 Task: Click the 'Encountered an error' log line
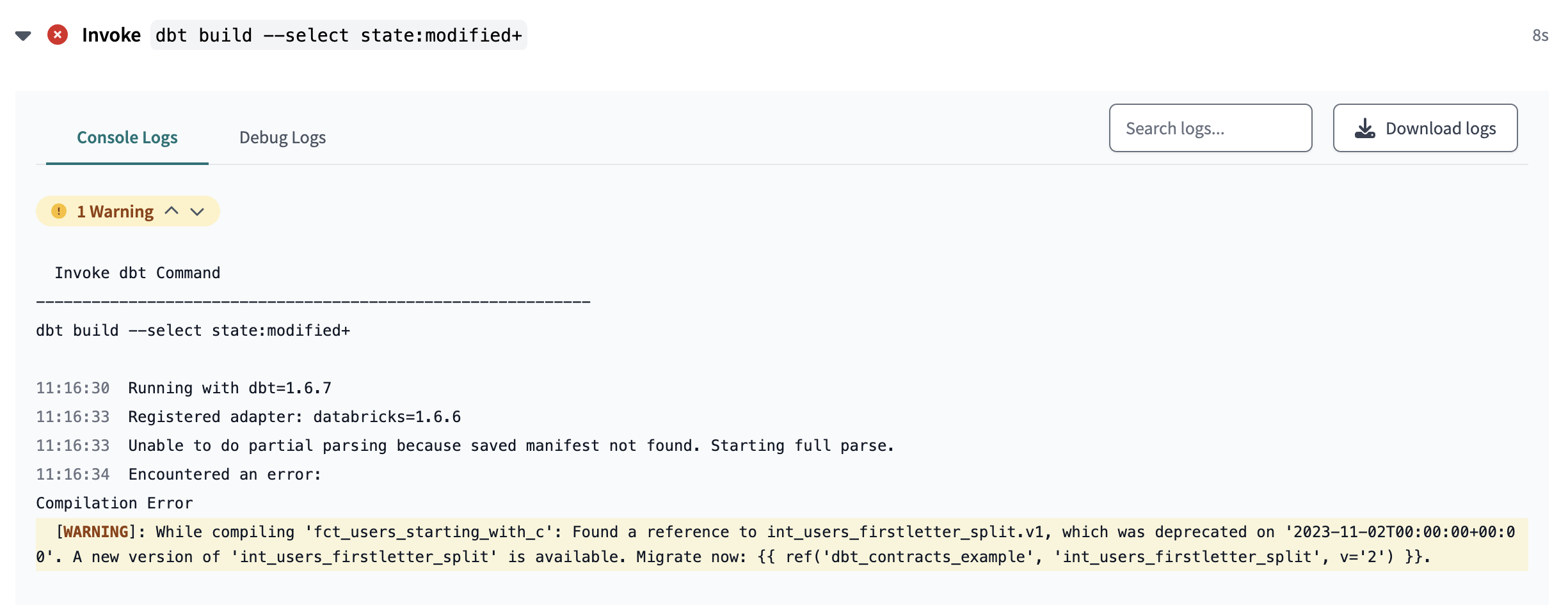[x=179, y=474]
